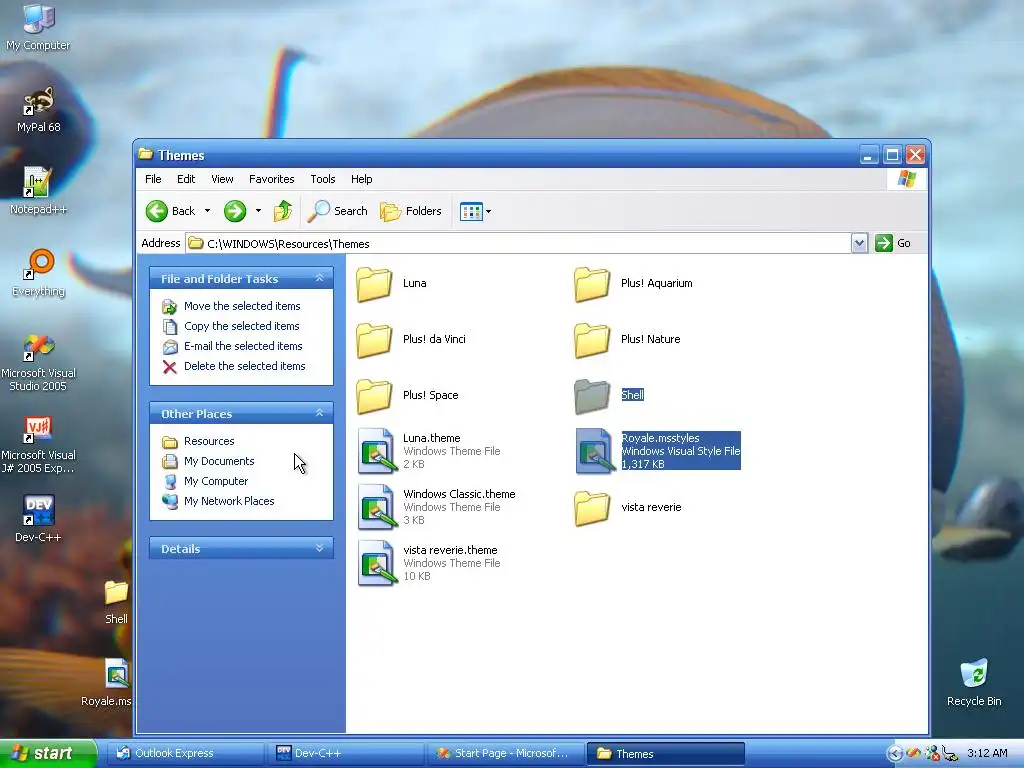The image size is (1024, 768).
Task: Click the Royale.msstyles file name text
Action: coord(660,438)
